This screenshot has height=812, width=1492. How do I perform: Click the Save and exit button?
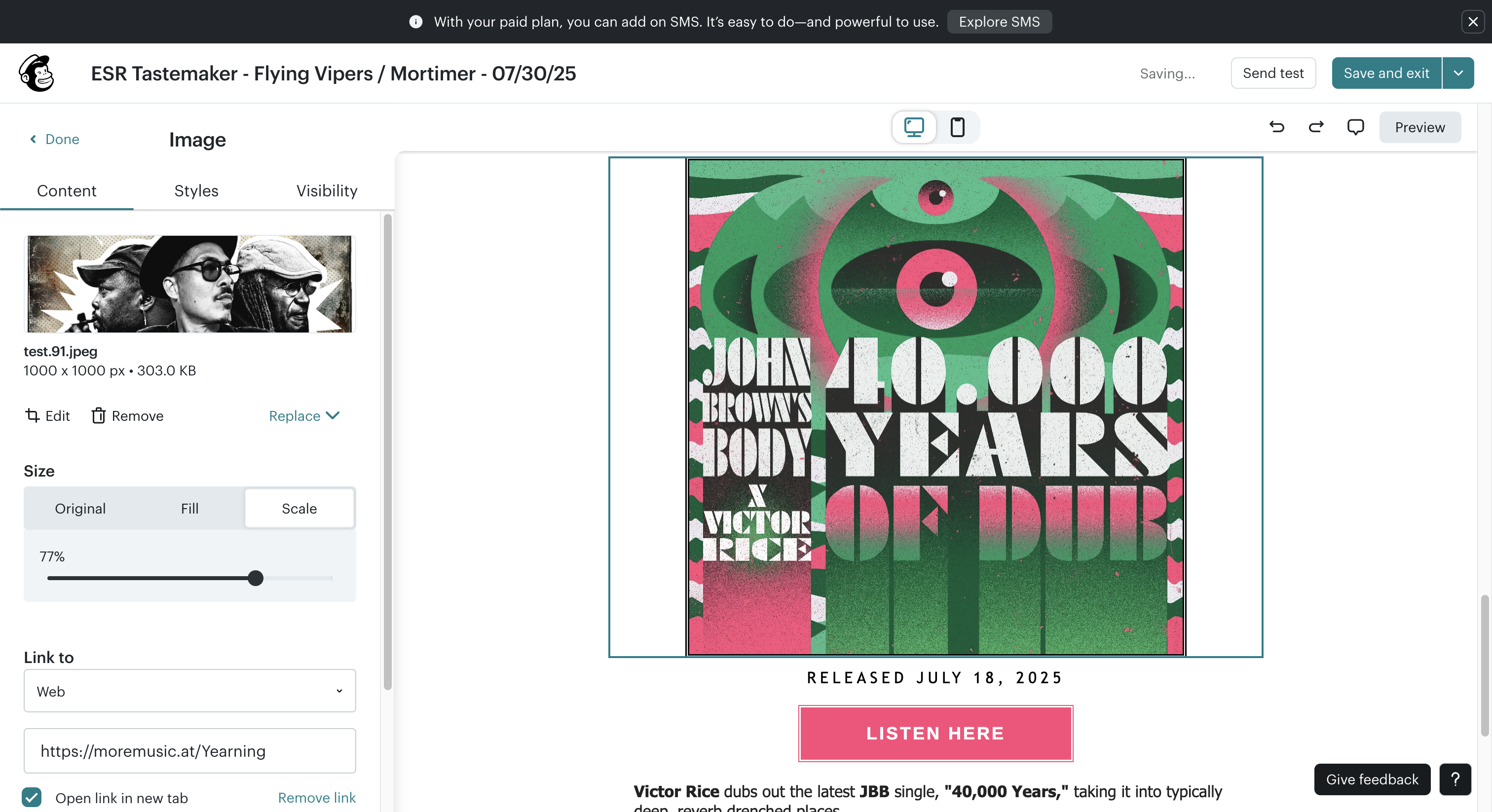point(1386,73)
